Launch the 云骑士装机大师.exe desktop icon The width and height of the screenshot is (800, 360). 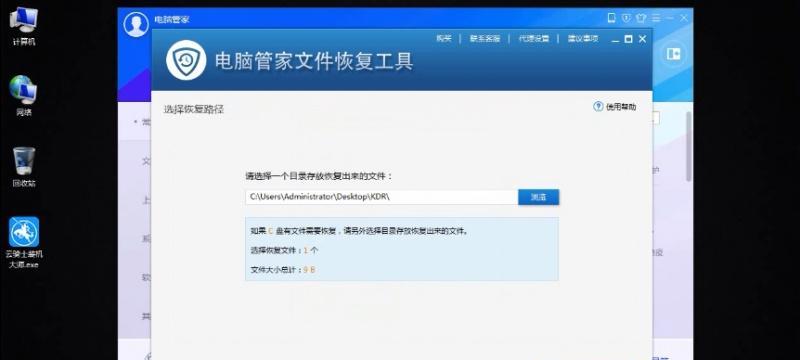pyautogui.click(x=23, y=243)
